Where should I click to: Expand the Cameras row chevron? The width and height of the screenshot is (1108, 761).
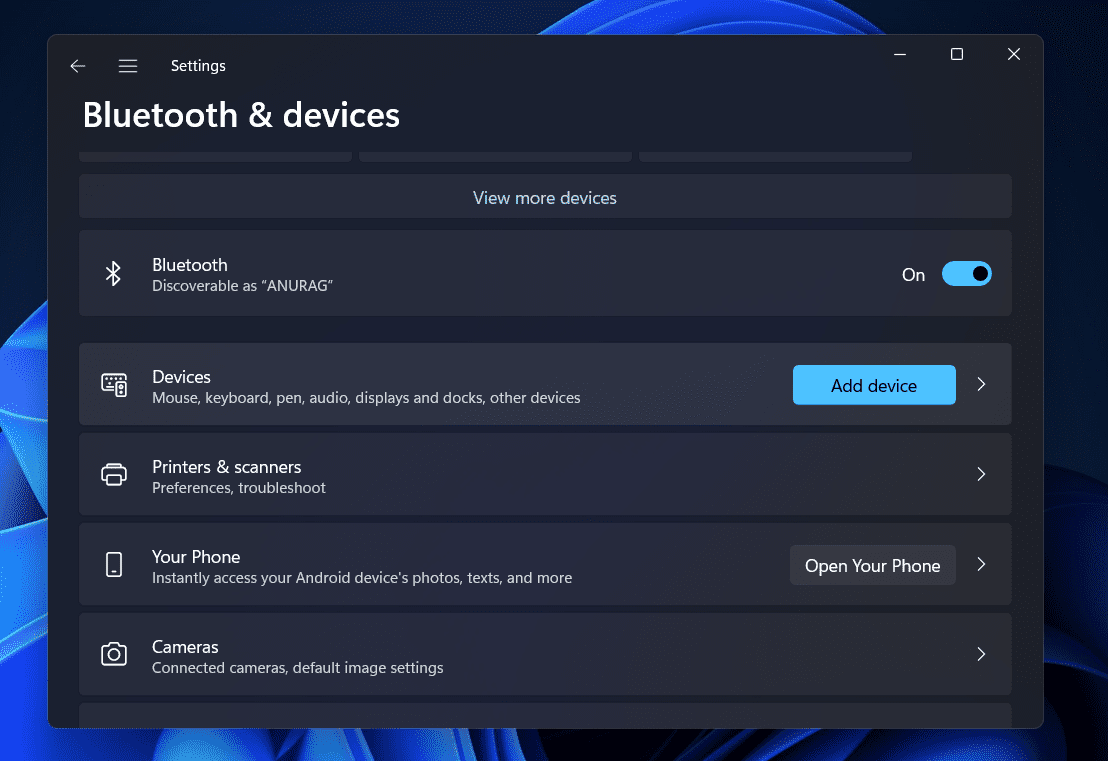click(x=981, y=655)
